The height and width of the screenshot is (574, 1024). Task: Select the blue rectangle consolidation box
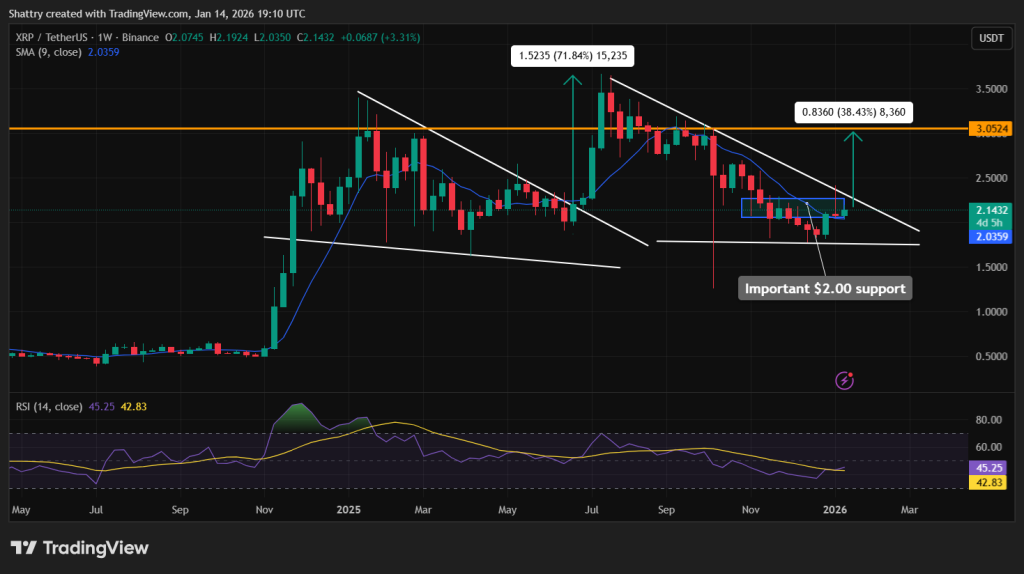coord(792,208)
